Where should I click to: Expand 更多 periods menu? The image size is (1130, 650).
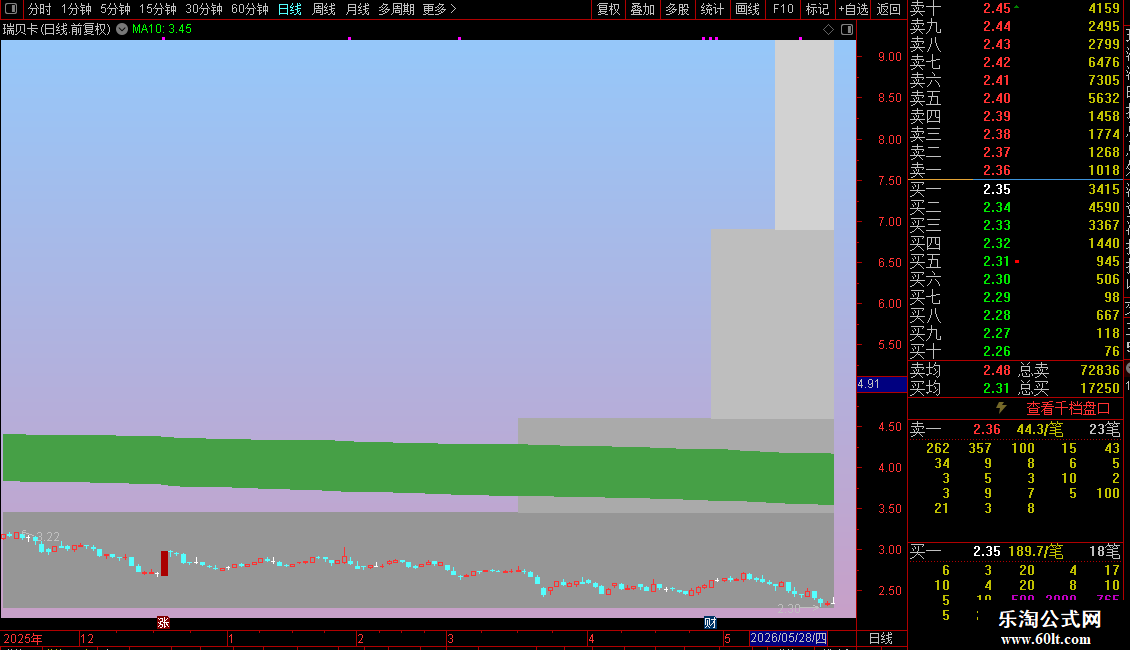pyautogui.click(x=439, y=9)
